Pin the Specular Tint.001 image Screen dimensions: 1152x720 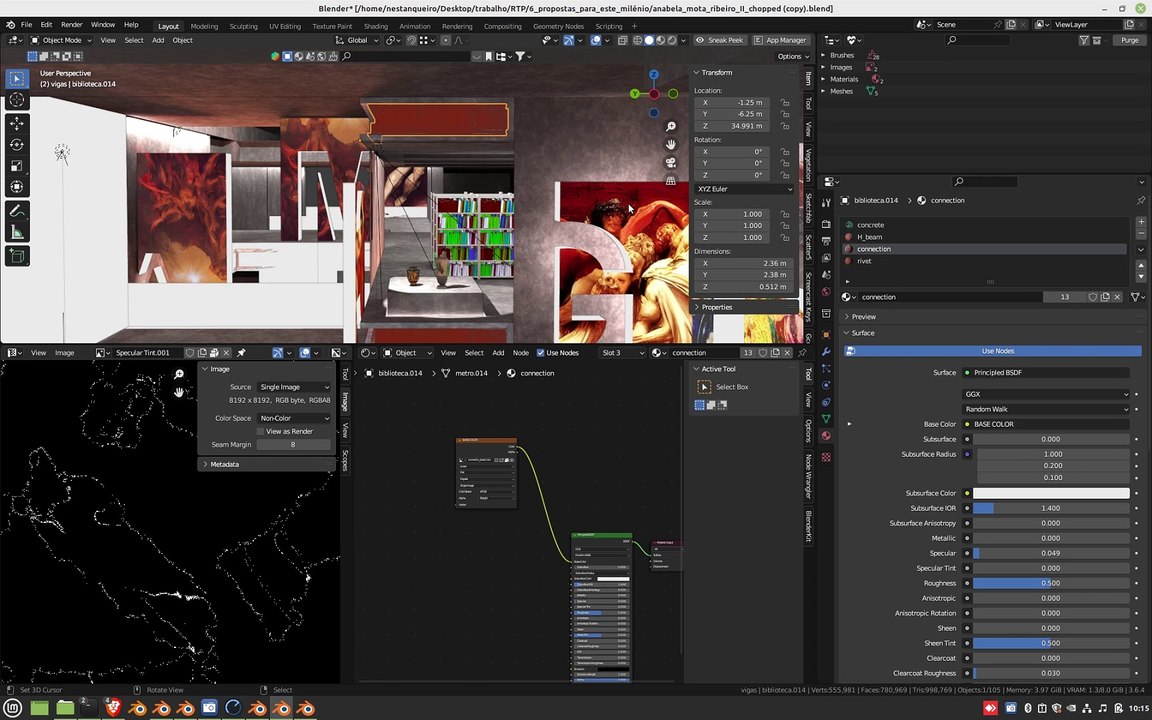tap(241, 353)
